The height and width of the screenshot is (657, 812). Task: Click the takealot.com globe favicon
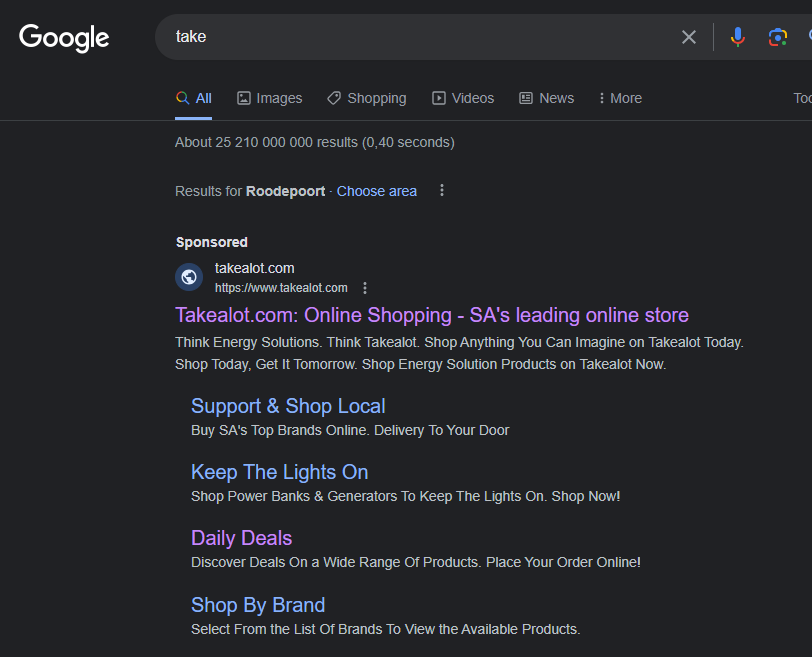tap(189, 277)
